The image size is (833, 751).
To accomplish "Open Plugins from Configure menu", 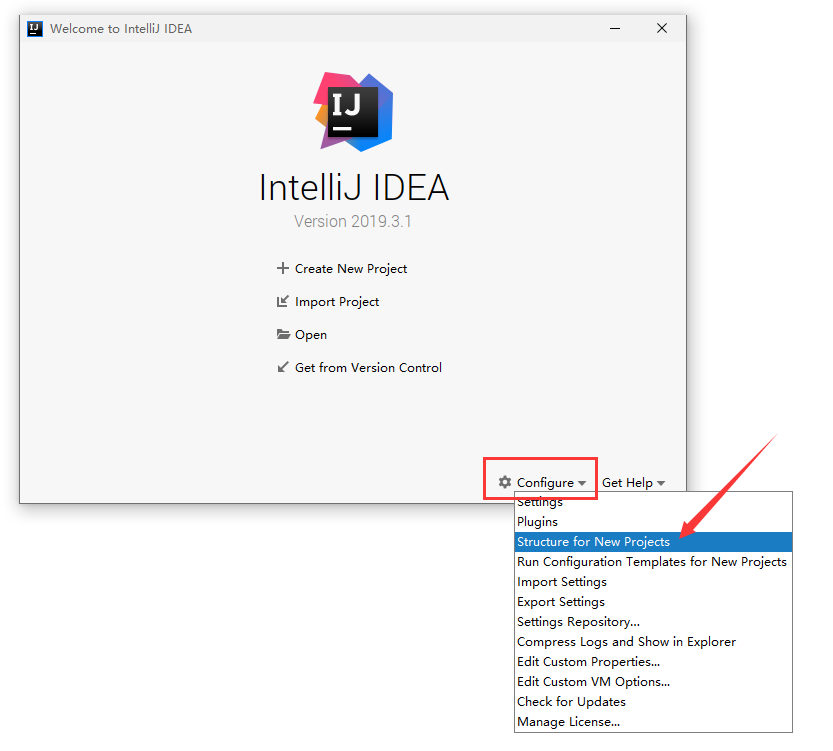I will tap(653, 522).
